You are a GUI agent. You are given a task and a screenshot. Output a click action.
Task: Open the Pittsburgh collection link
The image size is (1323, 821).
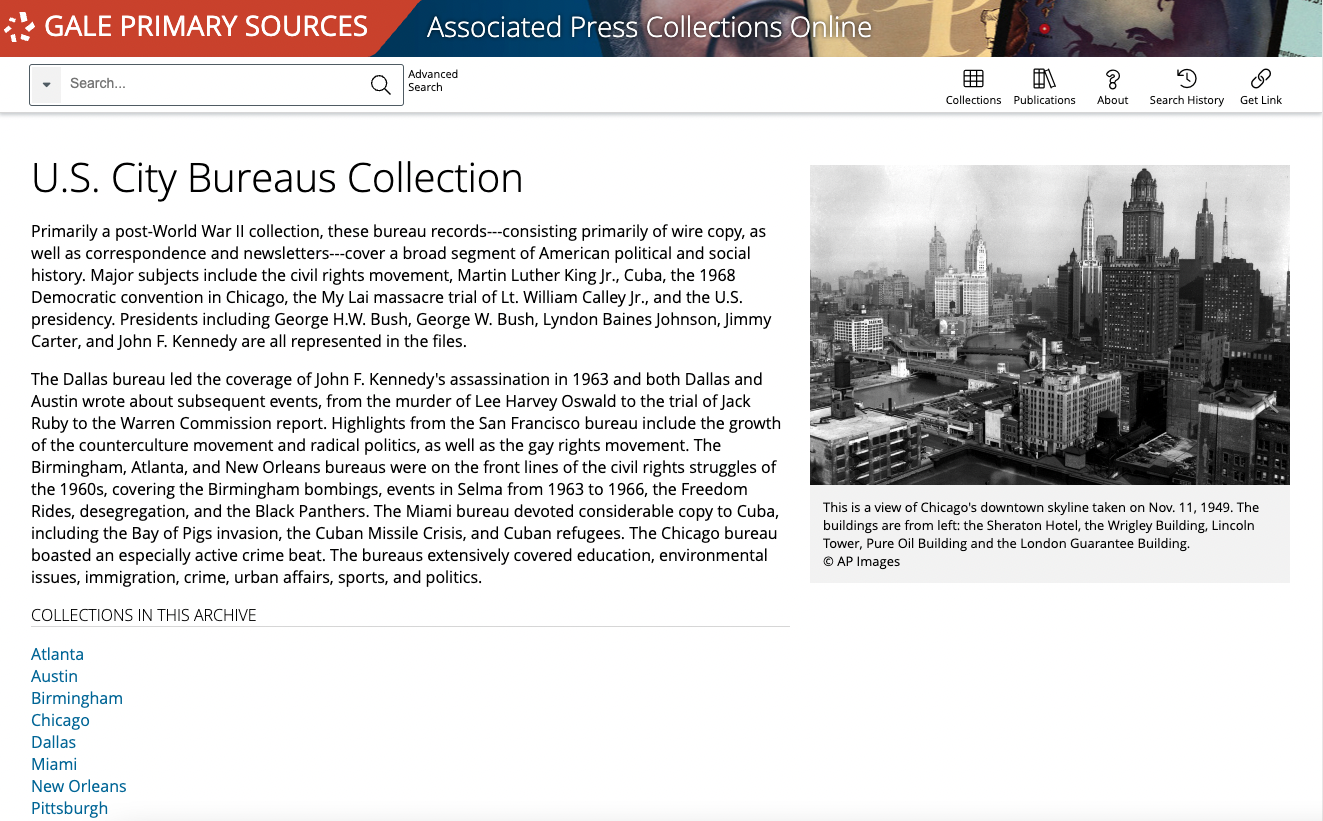[x=69, y=808]
